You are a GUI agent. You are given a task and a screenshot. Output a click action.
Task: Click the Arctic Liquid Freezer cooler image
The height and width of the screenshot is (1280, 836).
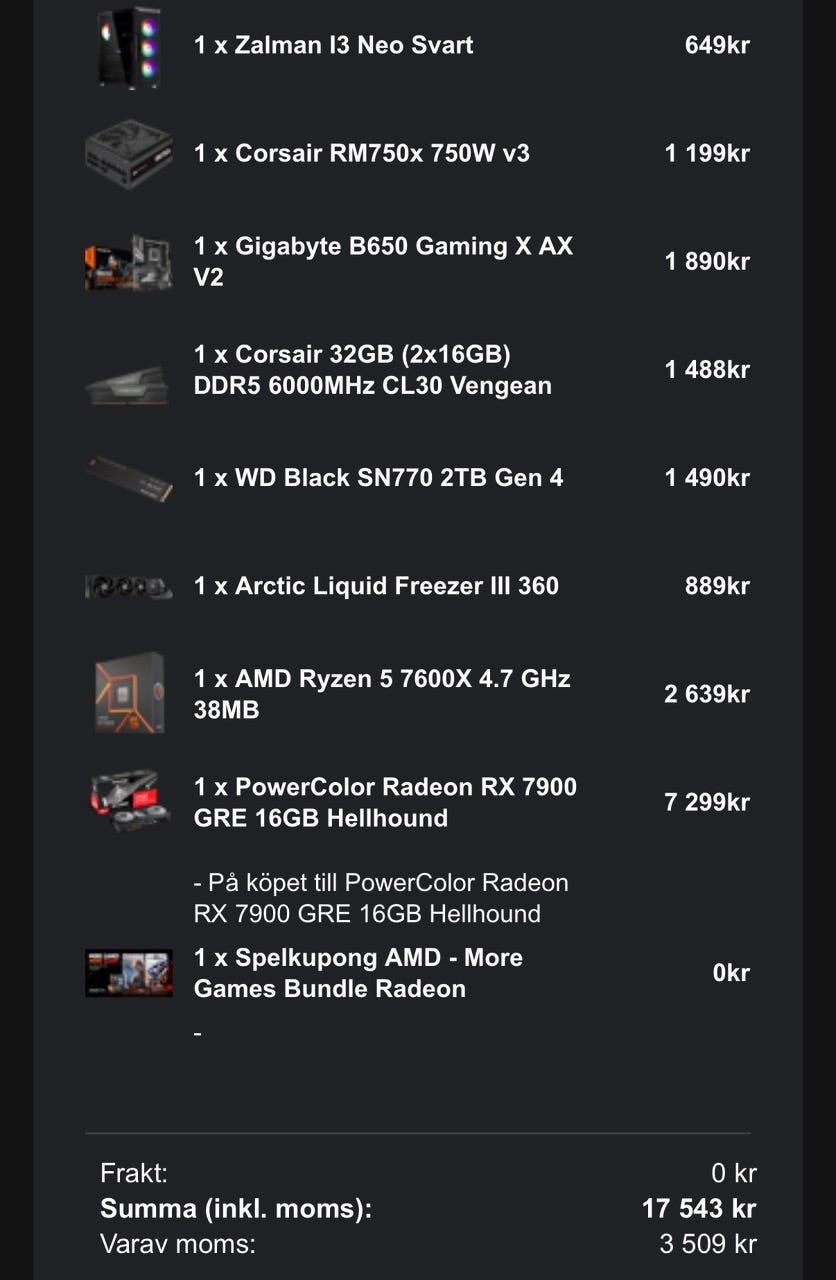[x=129, y=587]
